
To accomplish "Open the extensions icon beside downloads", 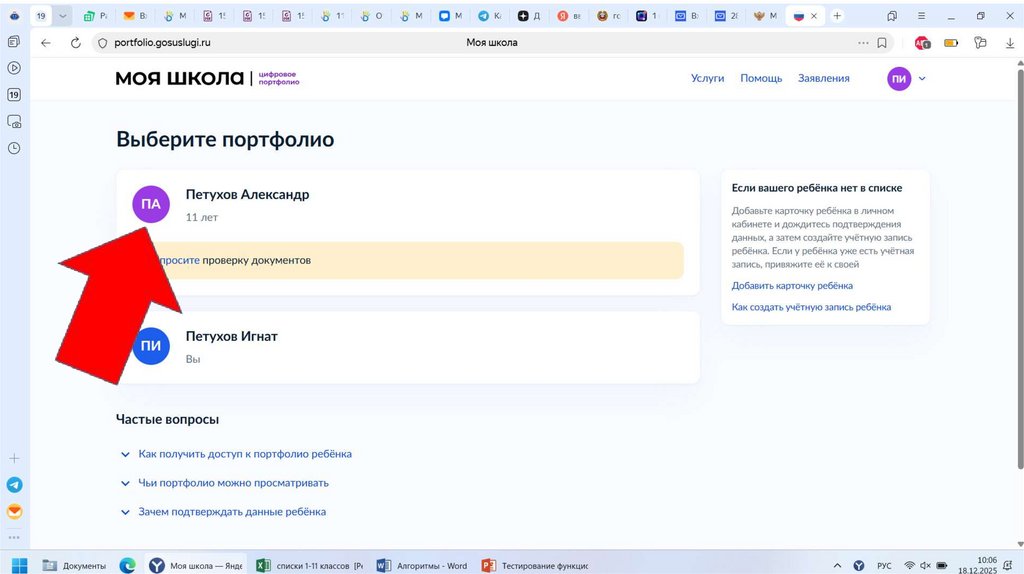I will (980, 42).
